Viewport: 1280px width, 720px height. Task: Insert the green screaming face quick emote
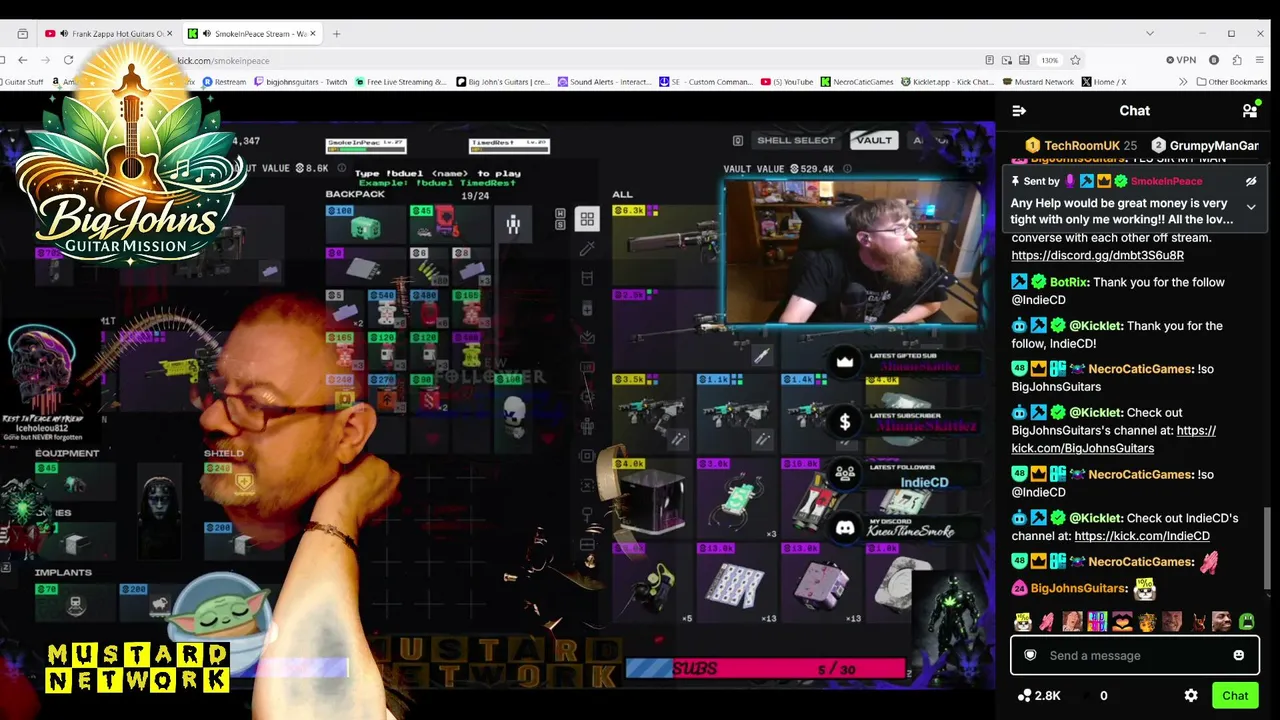1247,622
